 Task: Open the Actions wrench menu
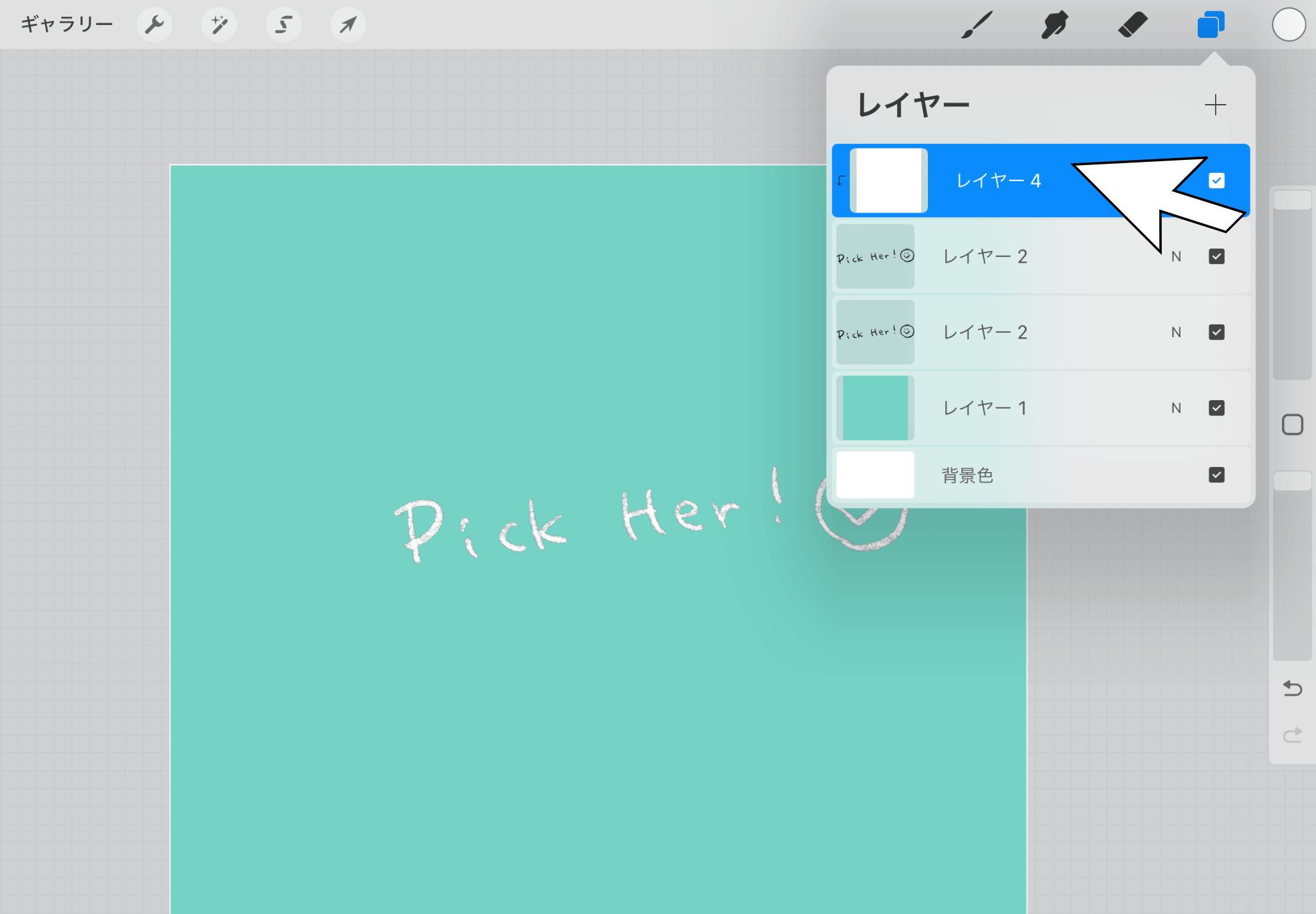click(154, 25)
